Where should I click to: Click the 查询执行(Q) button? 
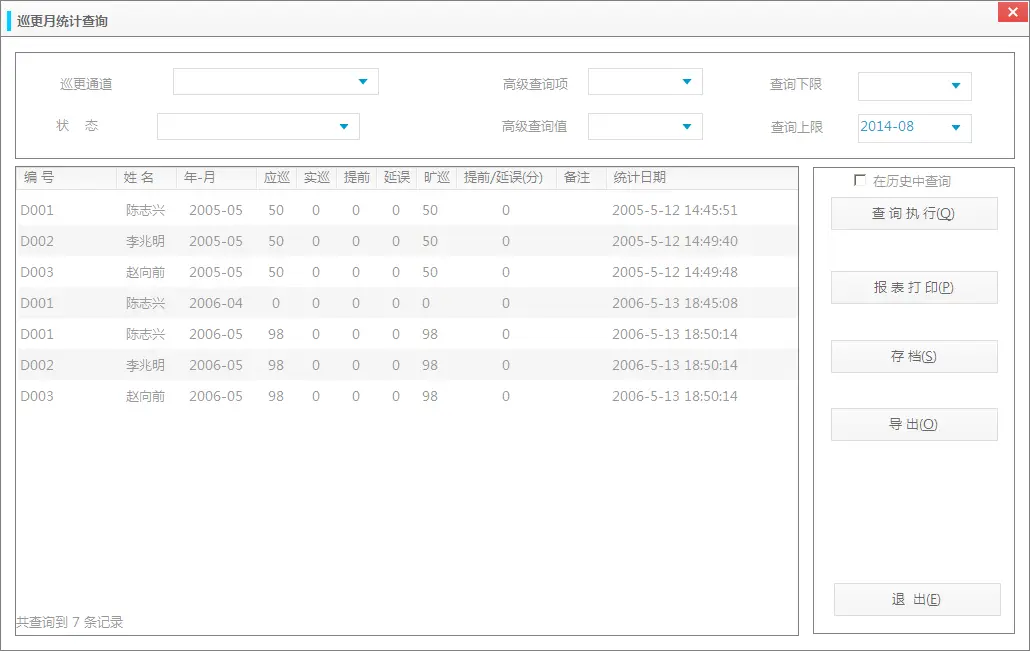click(913, 212)
